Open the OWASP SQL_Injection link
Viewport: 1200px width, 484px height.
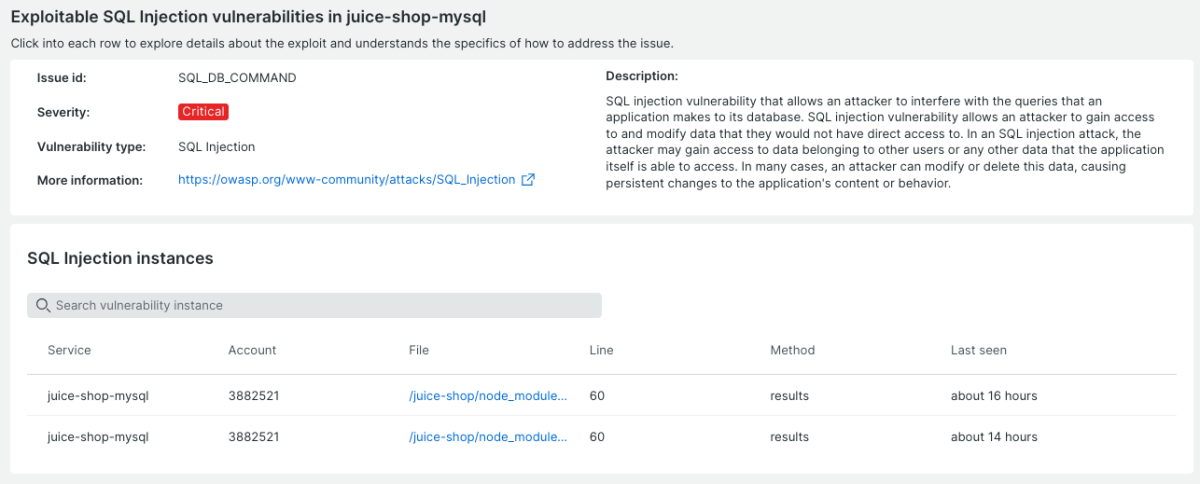[x=346, y=180]
